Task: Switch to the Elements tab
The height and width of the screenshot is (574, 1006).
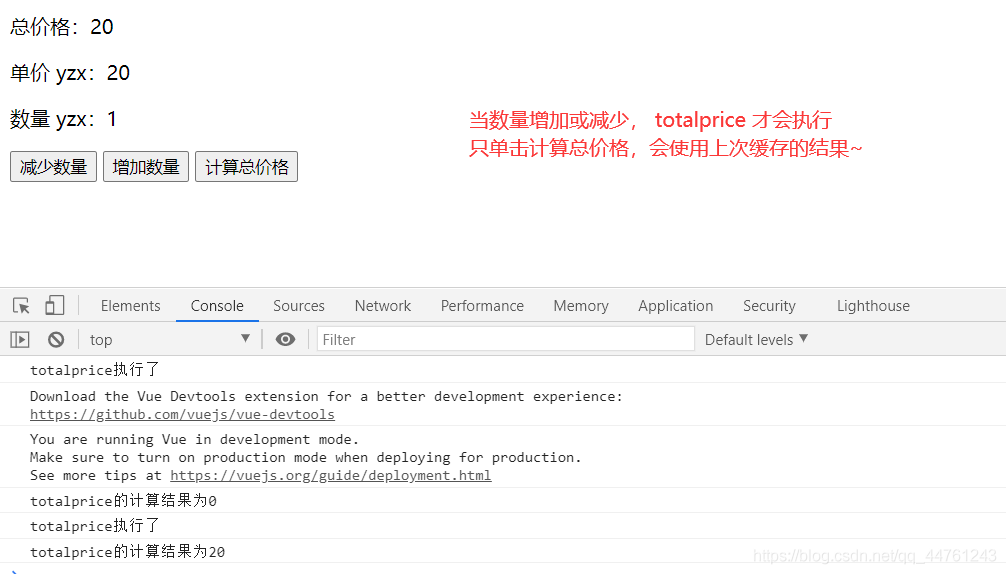Action: tap(130, 306)
